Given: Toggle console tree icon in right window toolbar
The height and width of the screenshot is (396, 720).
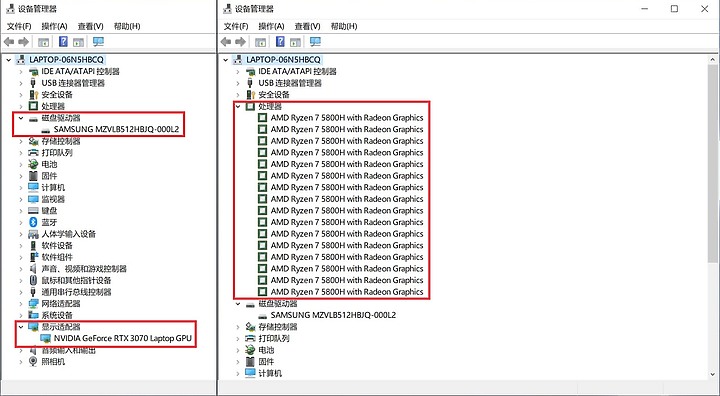Looking at the screenshot, I should click(x=260, y=42).
